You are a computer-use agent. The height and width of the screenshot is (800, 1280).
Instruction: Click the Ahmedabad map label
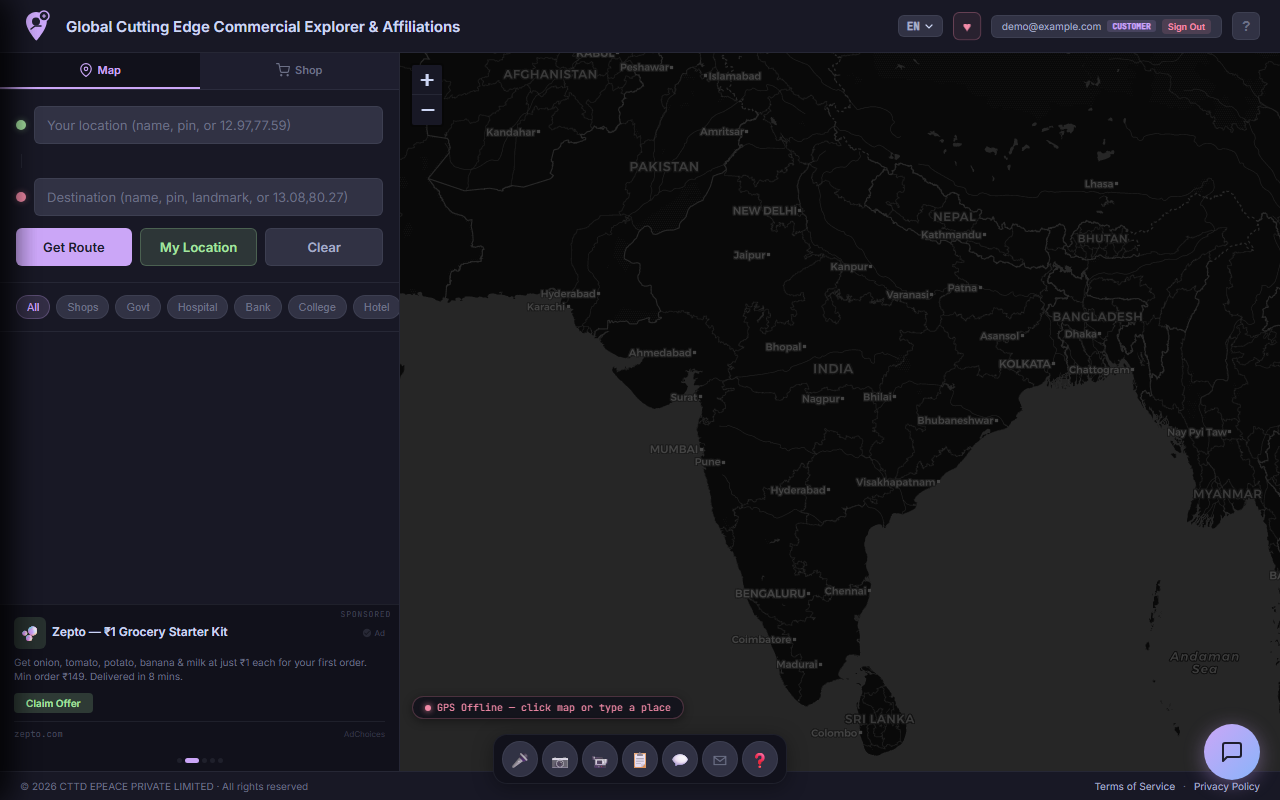click(660, 353)
